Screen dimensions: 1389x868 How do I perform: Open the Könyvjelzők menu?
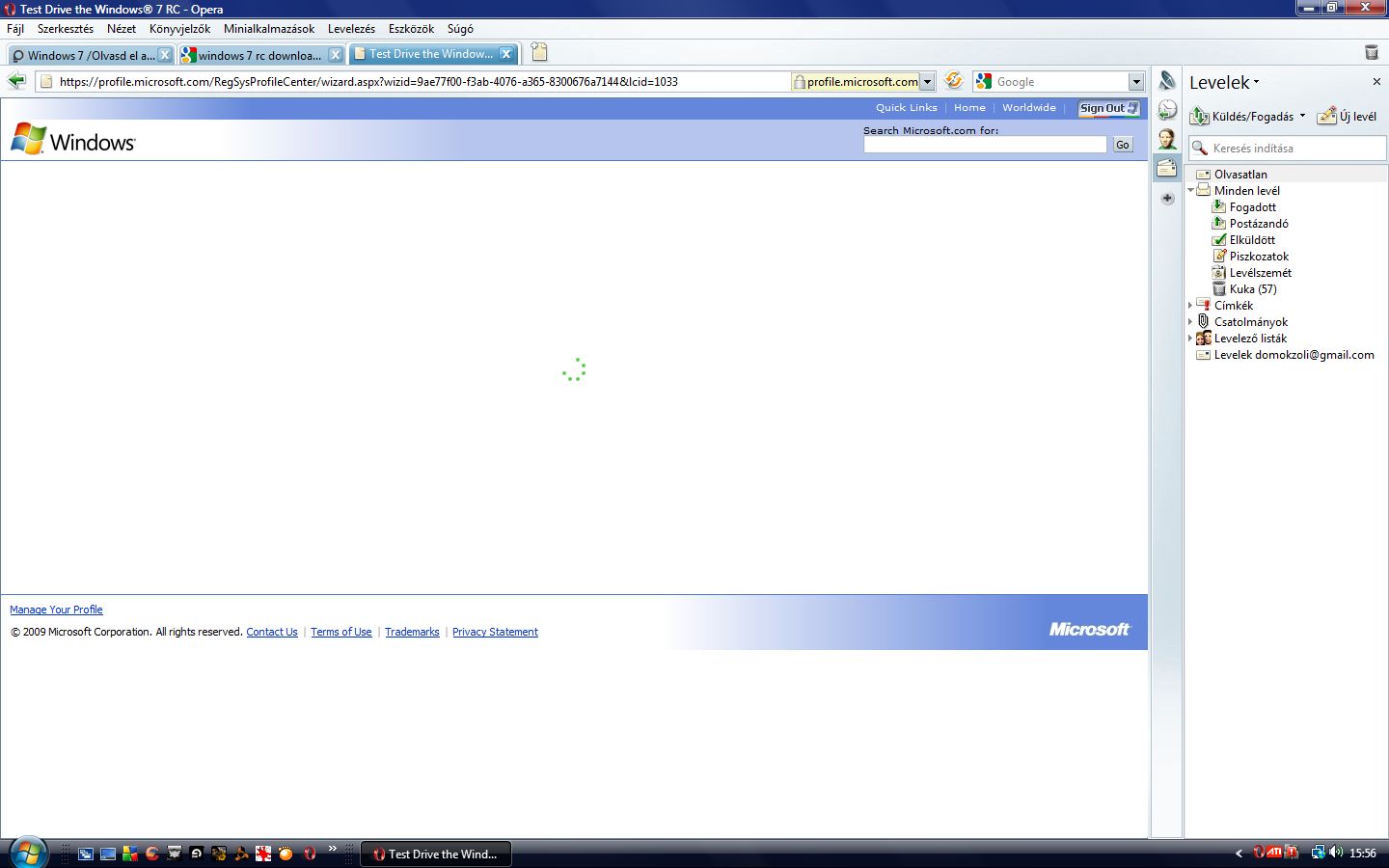(x=179, y=29)
